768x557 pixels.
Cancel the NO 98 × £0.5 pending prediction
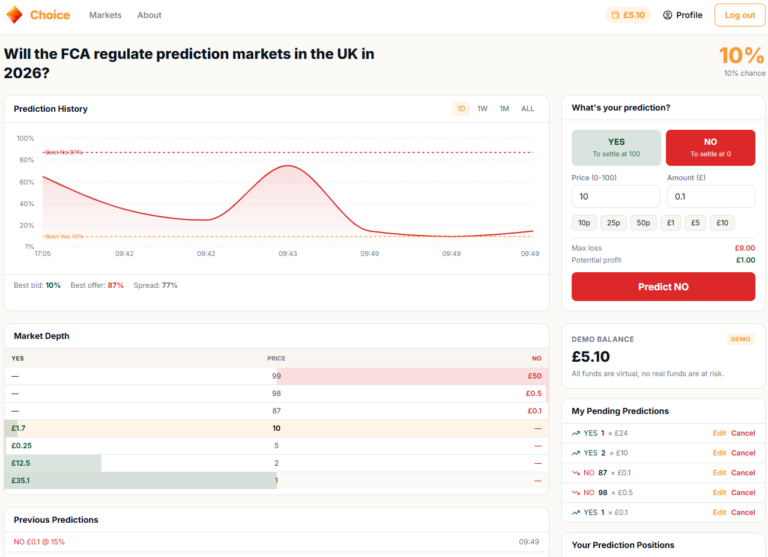click(743, 493)
